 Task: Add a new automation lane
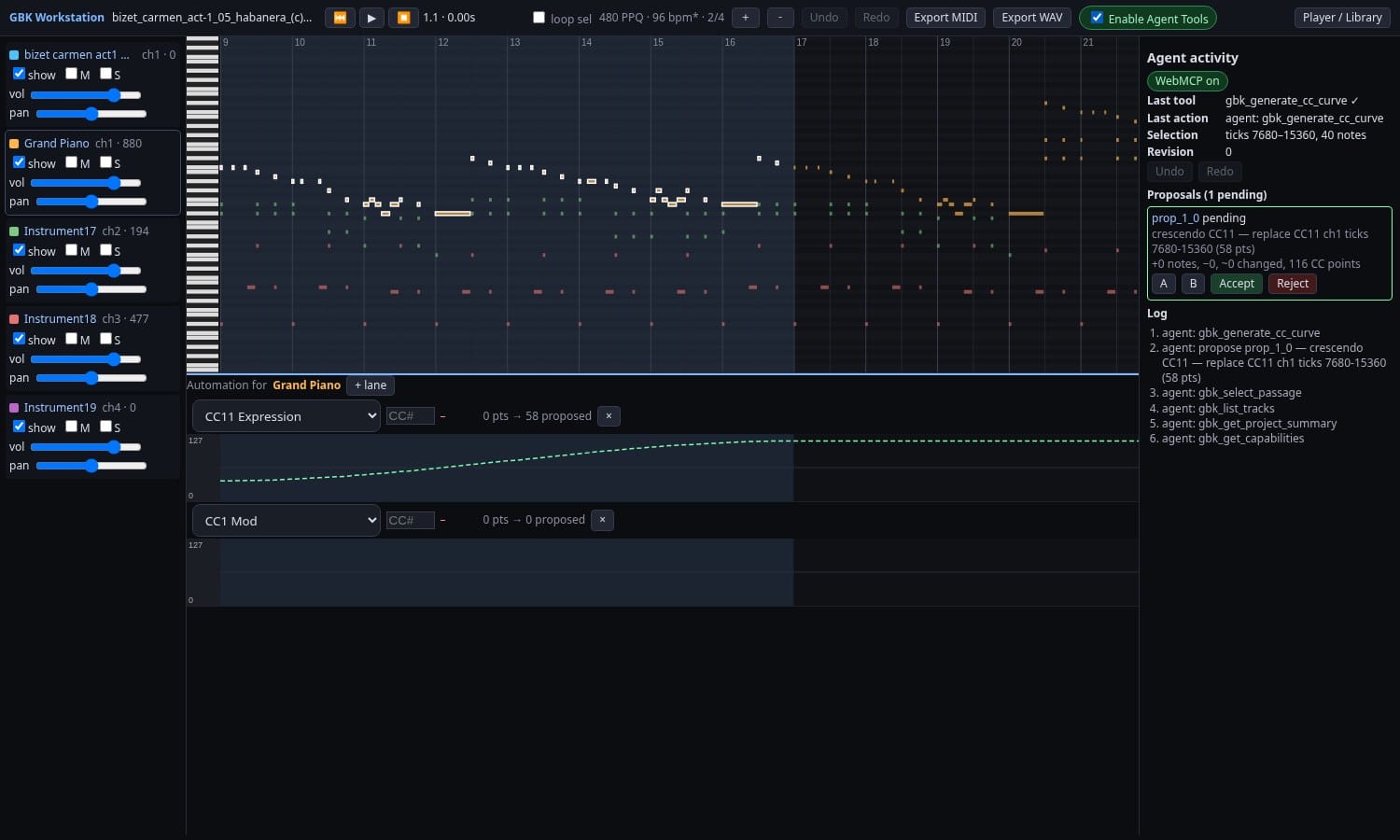pyautogui.click(x=371, y=385)
